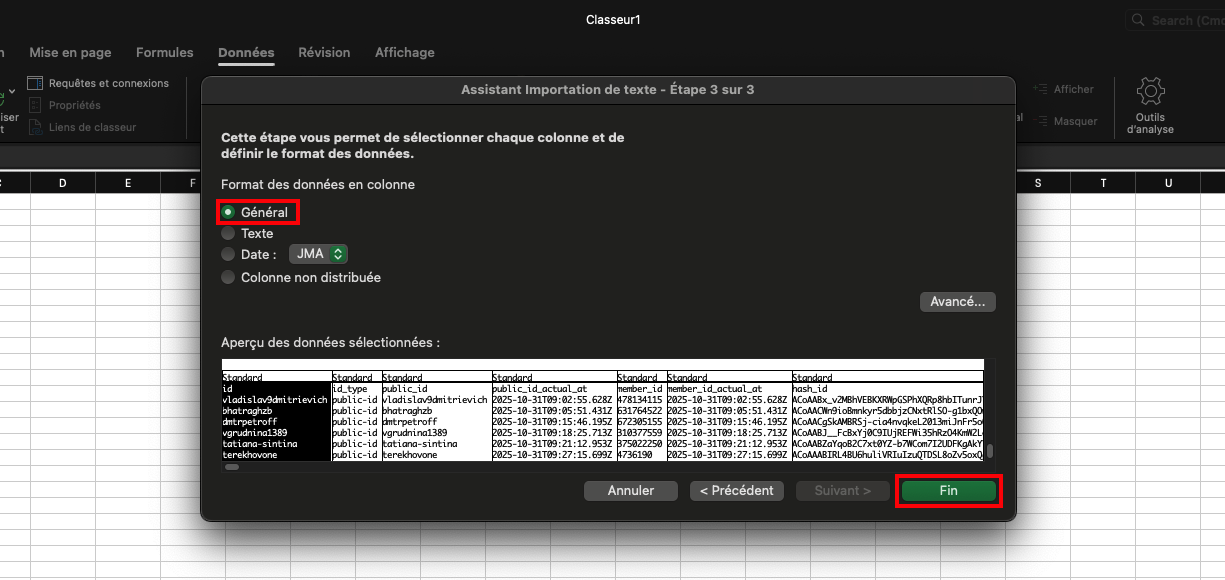
Task: Click the Avancé... button
Action: pos(957,301)
